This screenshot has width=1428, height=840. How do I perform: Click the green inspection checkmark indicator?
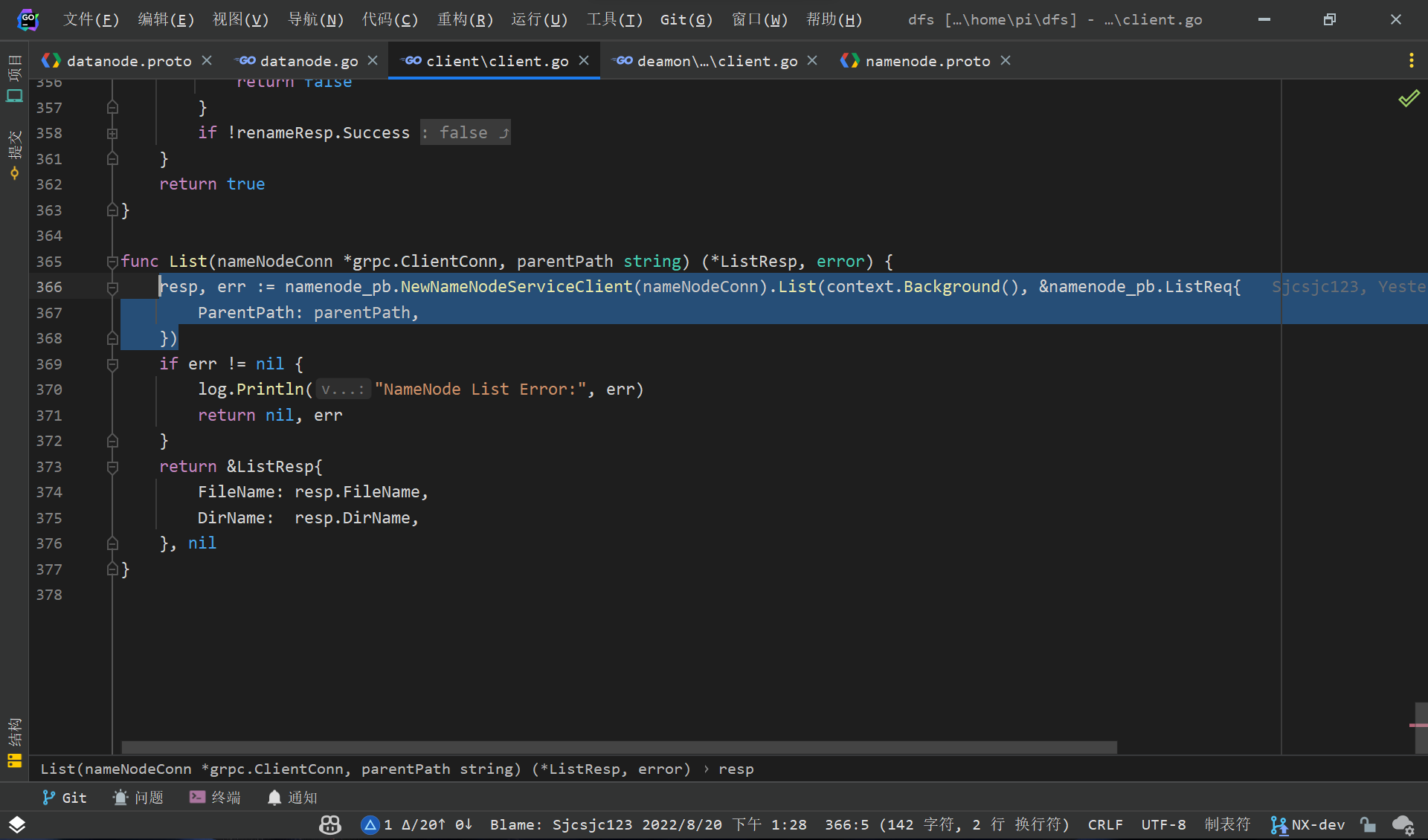click(x=1409, y=98)
